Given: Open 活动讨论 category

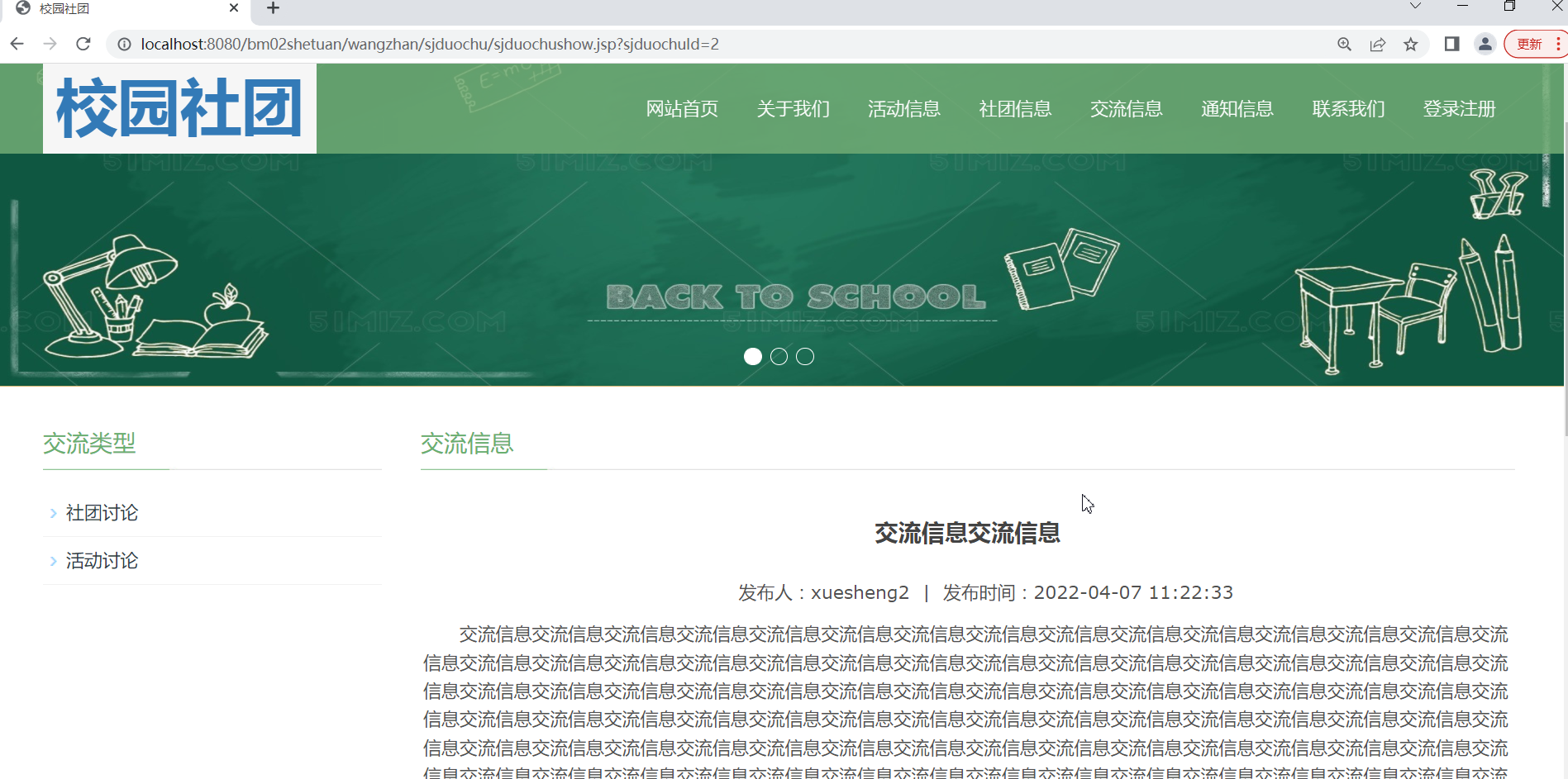Looking at the screenshot, I should (x=102, y=561).
